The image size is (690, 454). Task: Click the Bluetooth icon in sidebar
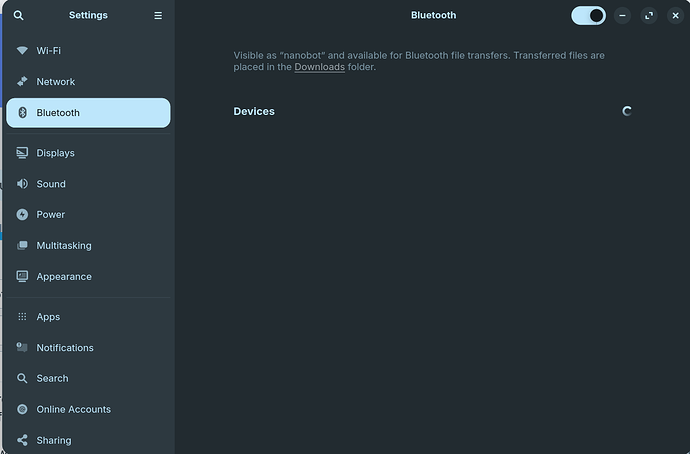pos(22,113)
